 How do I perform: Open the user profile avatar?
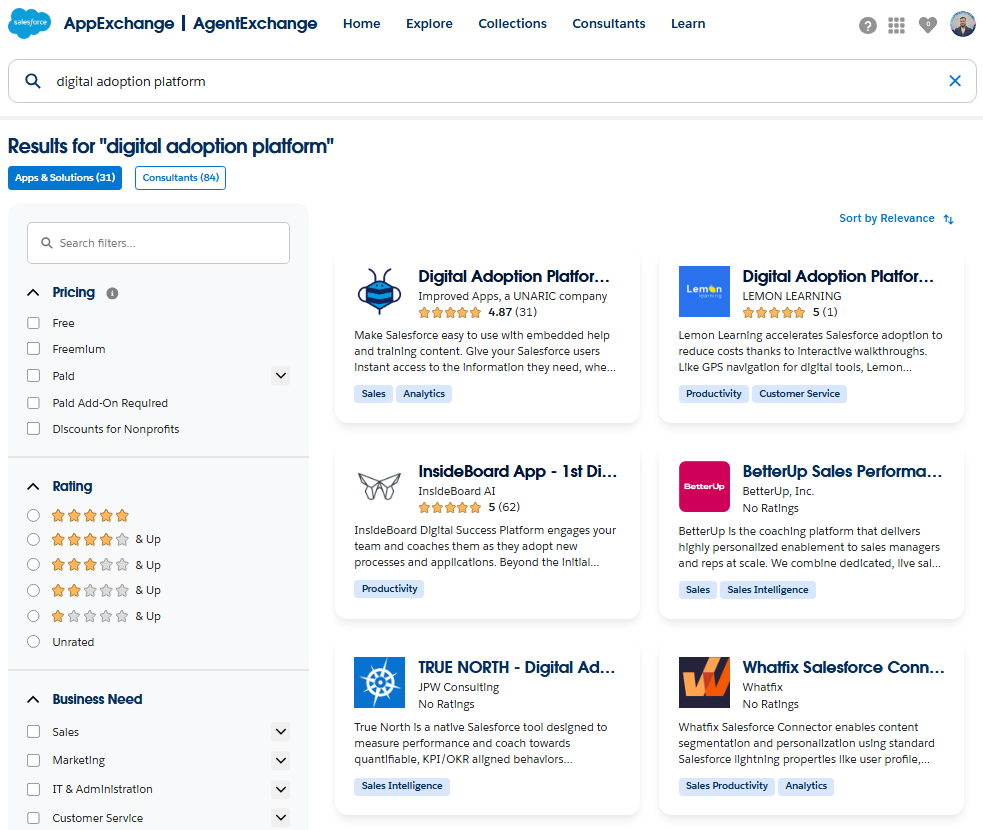click(963, 24)
